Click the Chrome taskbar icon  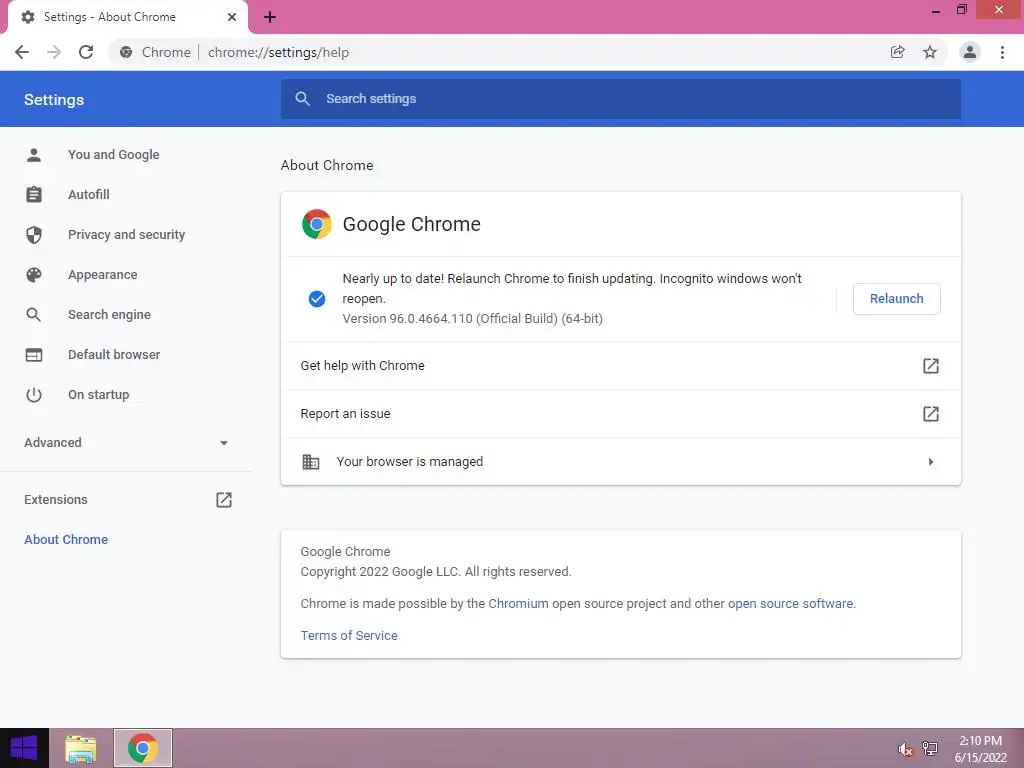point(143,748)
